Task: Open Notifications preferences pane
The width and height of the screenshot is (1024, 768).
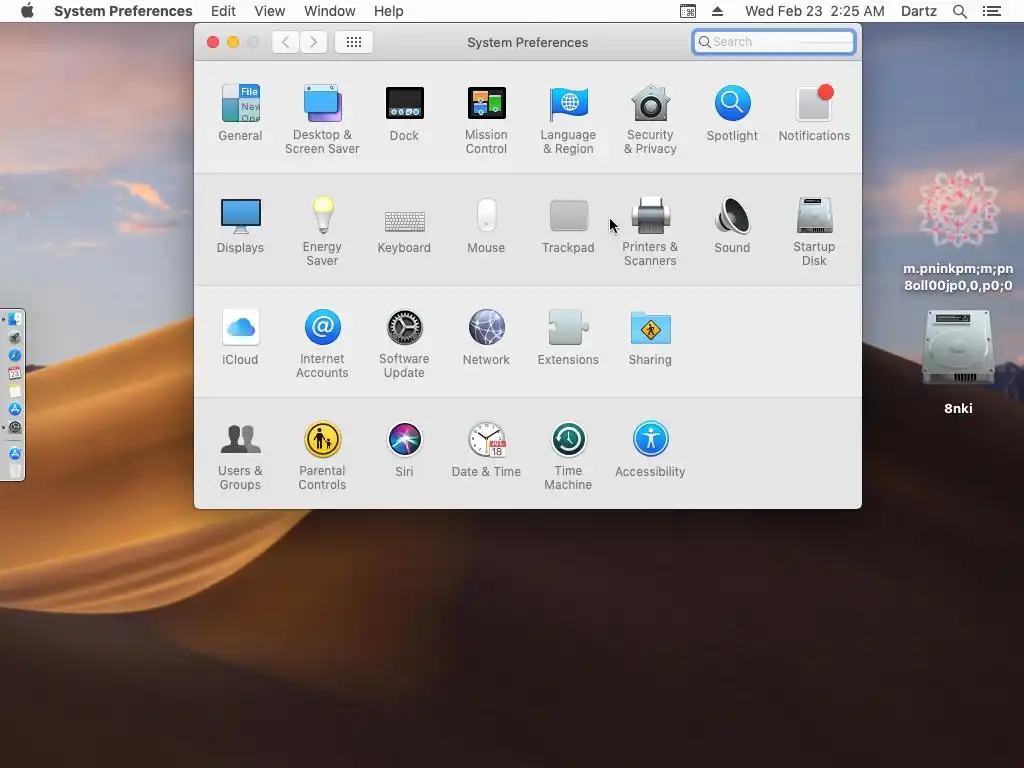Action: tap(814, 113)
